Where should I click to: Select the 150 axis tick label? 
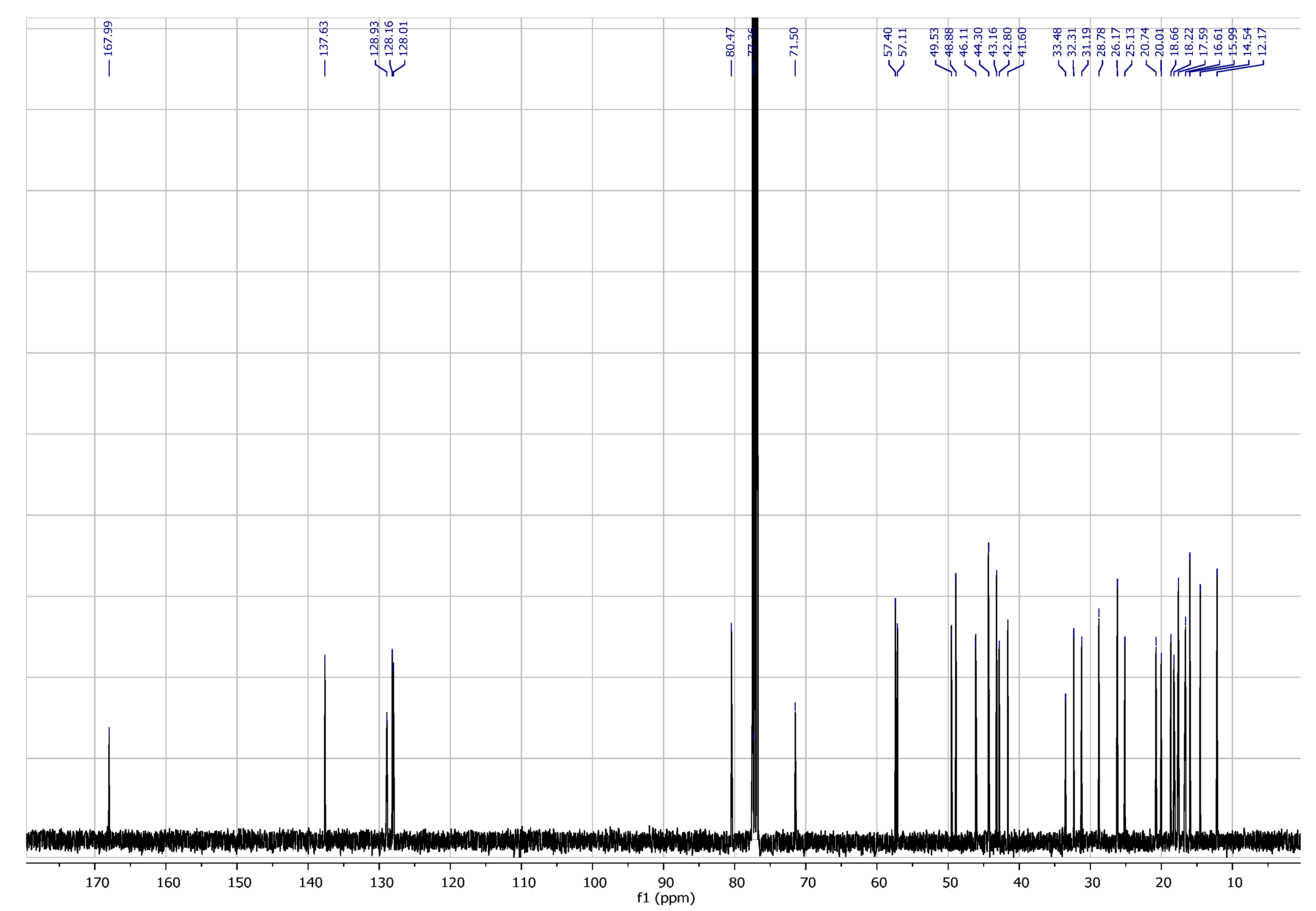[239, 883]
